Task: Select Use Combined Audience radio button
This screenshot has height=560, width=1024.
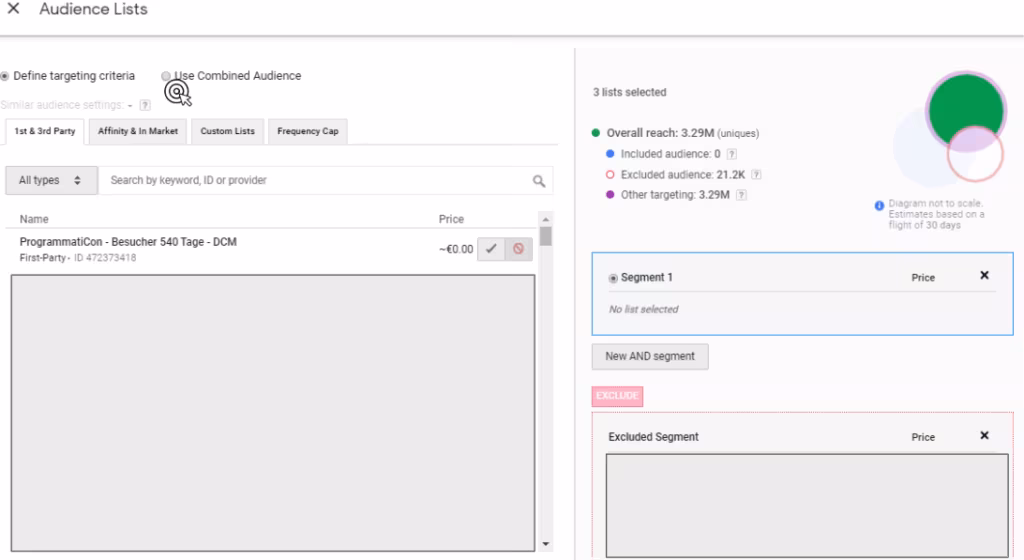Action: 166,76
